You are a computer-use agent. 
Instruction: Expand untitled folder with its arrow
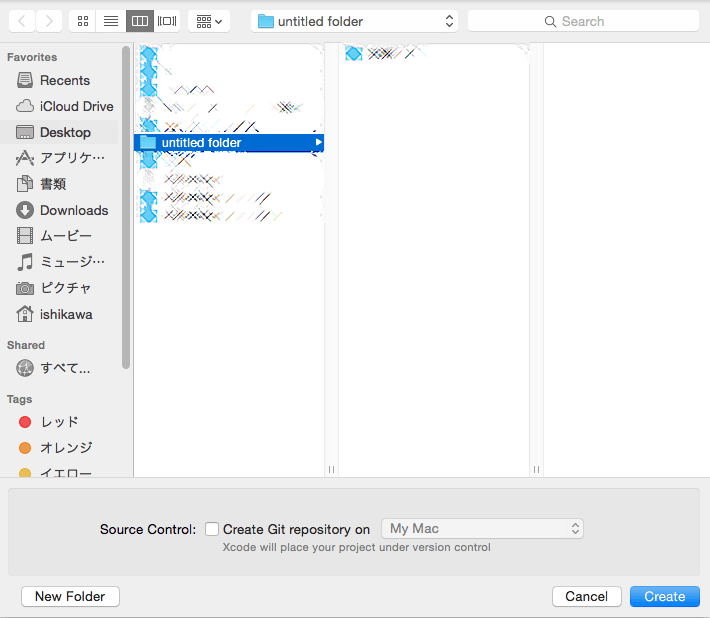coord(319,143)
